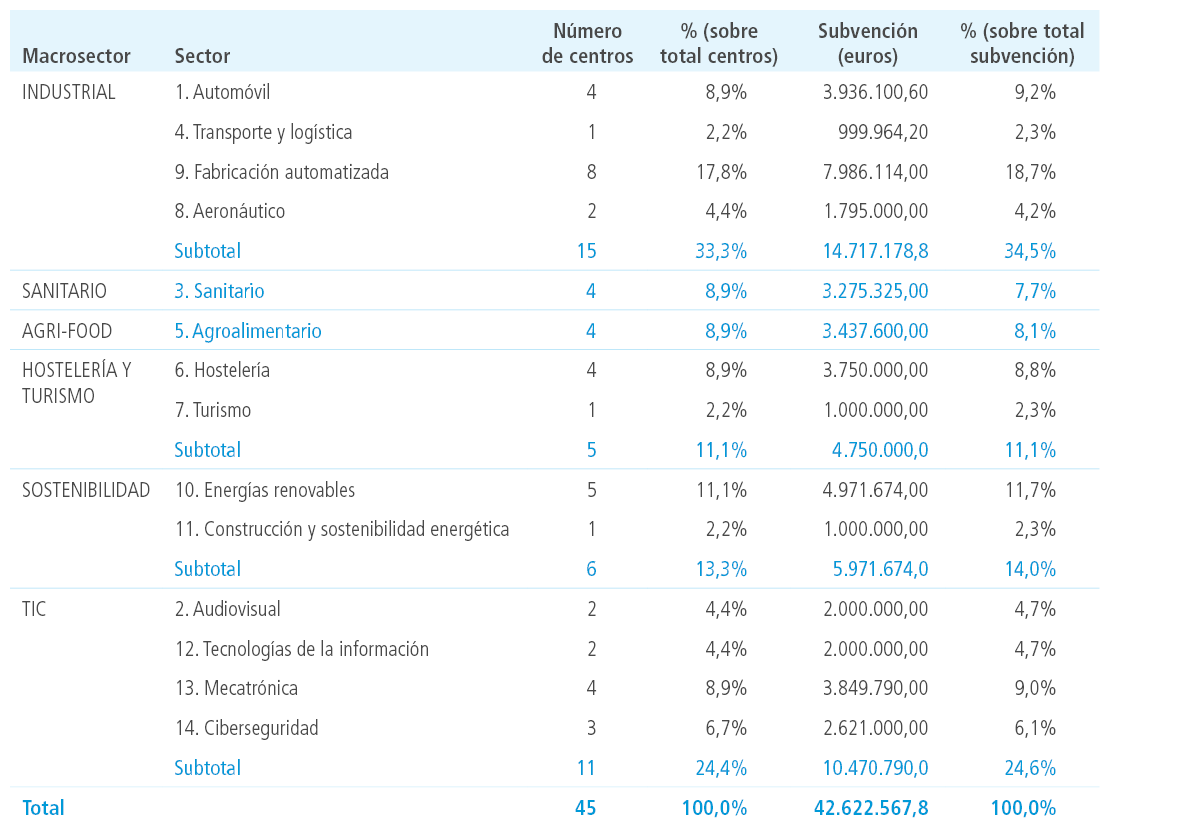Click the HOSTELERÍA Y TURISMO label
Screen dimensions: 1180x836
click(x=77, y=383)
